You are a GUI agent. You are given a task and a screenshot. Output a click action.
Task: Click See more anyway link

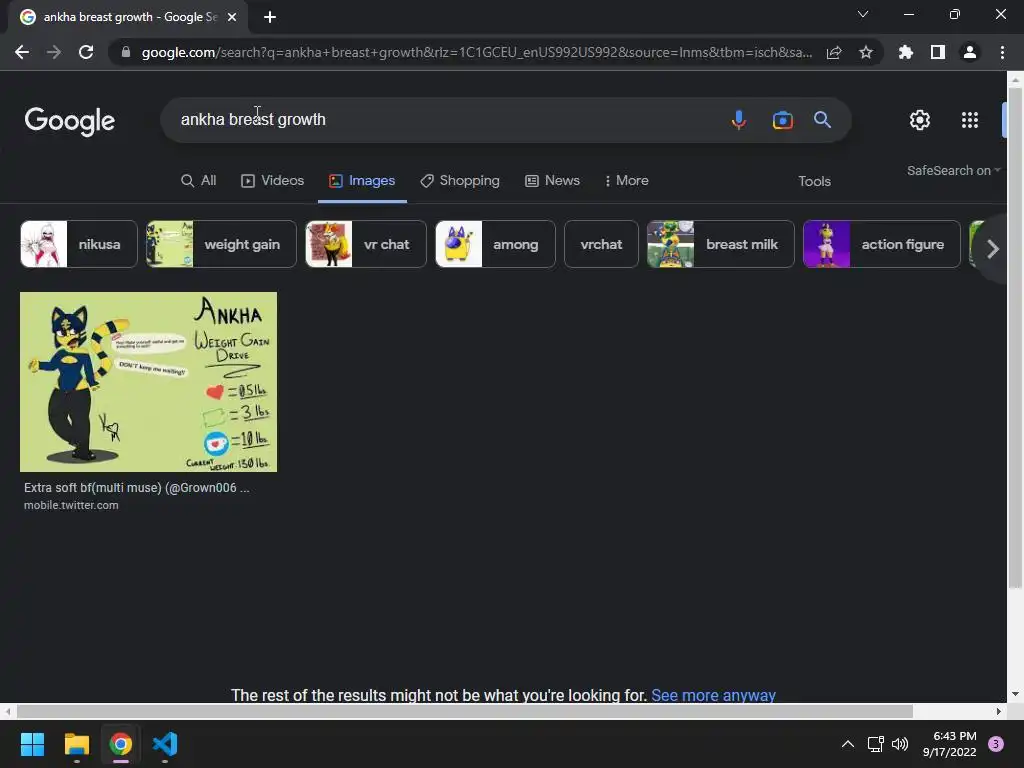click(x=713, y=695)
